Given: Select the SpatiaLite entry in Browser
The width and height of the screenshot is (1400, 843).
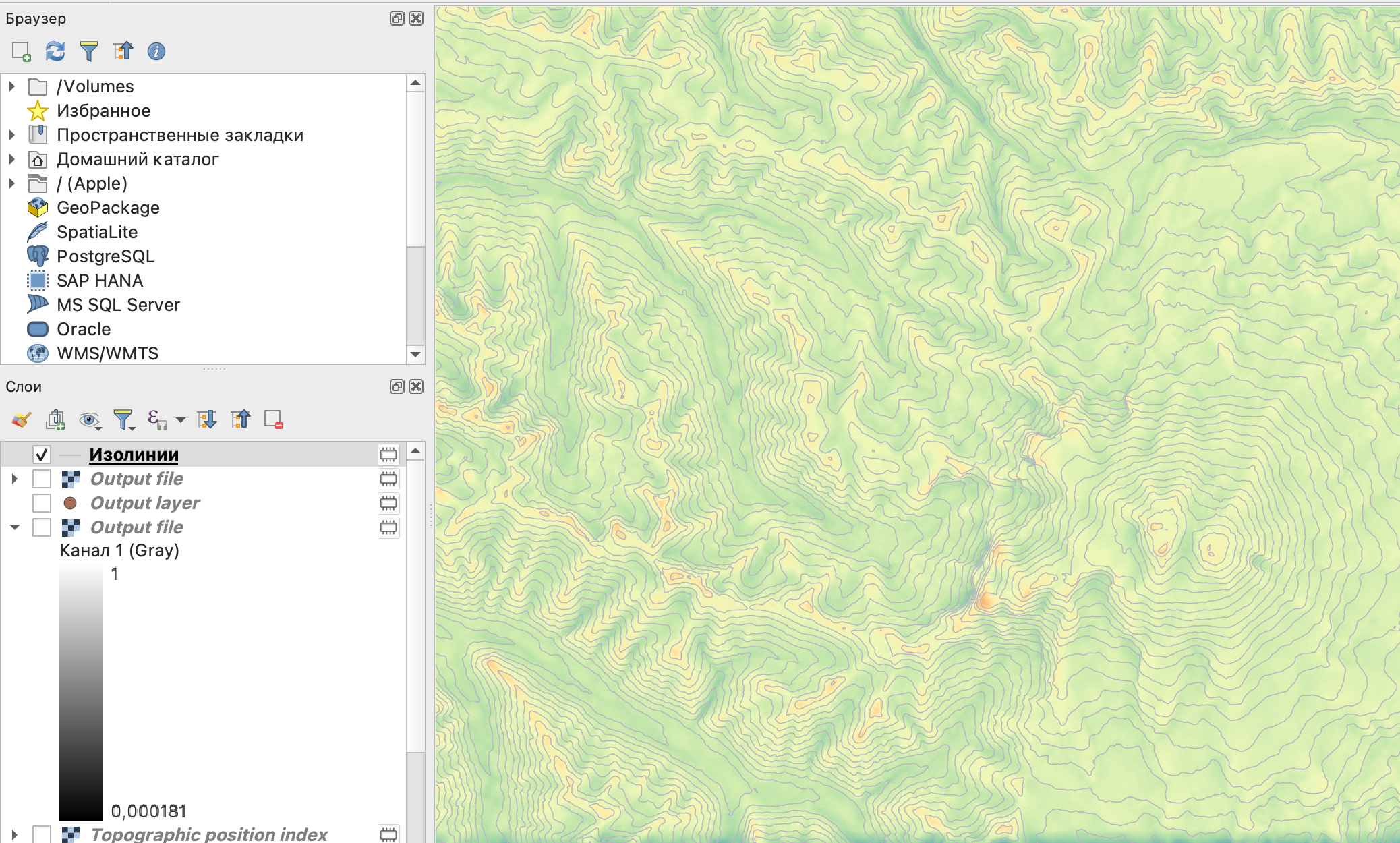Looking at the screenshot, I should pyautogui.click(x=97, y=232).
